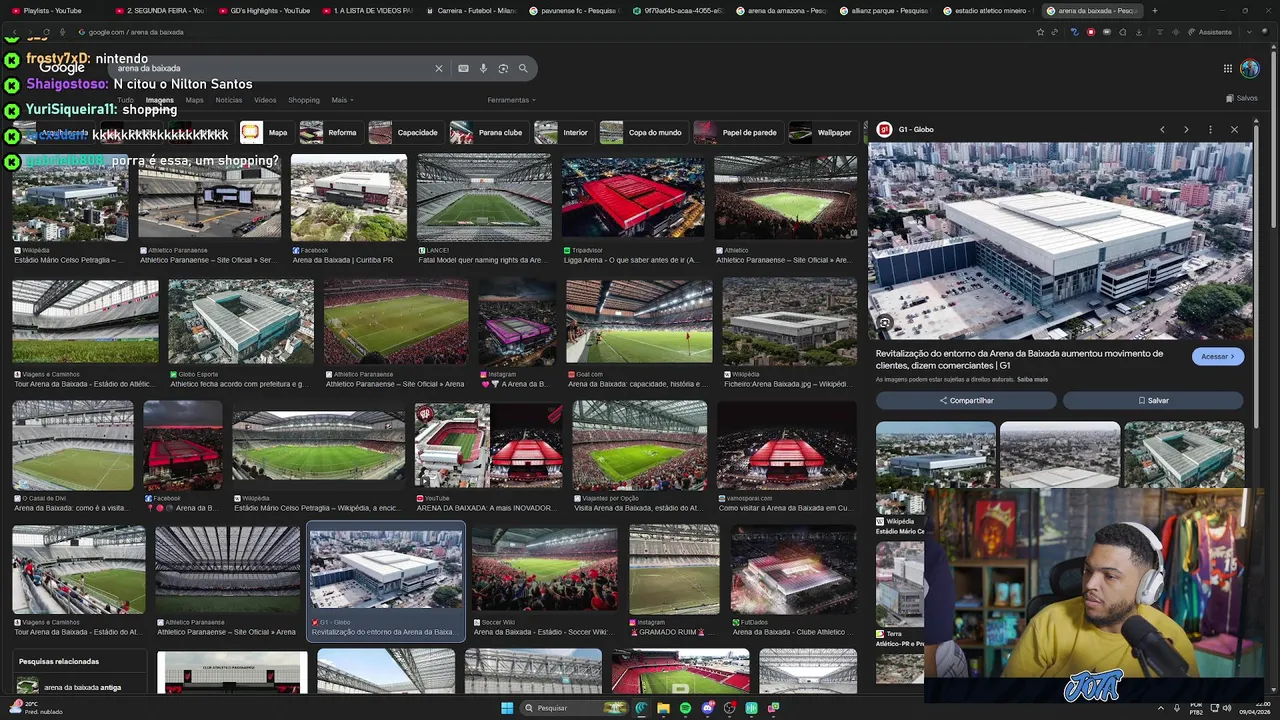Filter images by Mapa chip
Viewport: 1280px width, 720px height.
(266, 132)
